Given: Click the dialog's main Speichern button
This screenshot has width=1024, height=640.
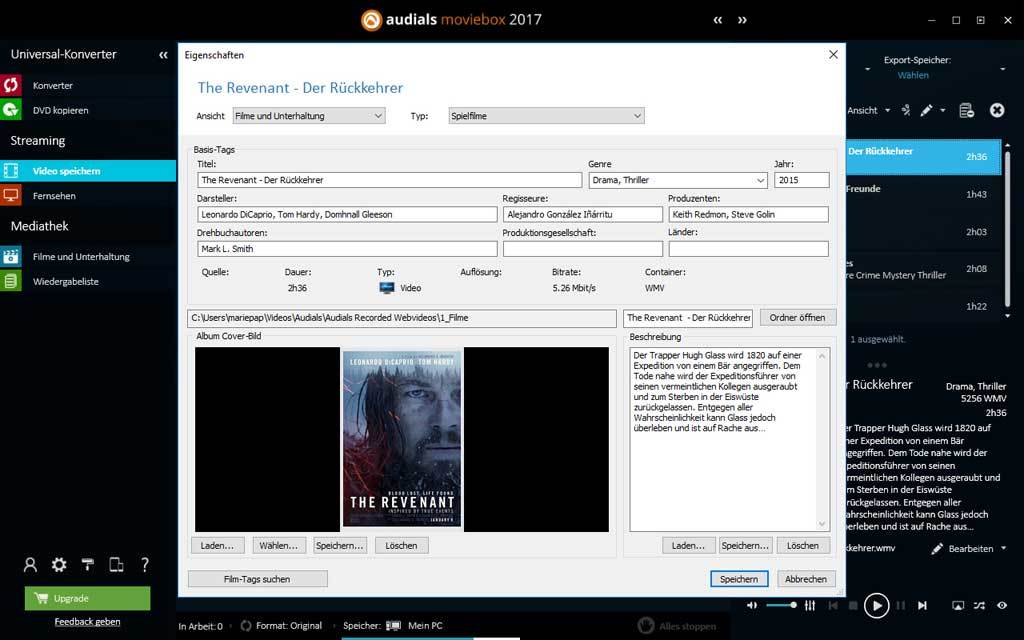Looking at the screenshot, I should tap(739, 579).
